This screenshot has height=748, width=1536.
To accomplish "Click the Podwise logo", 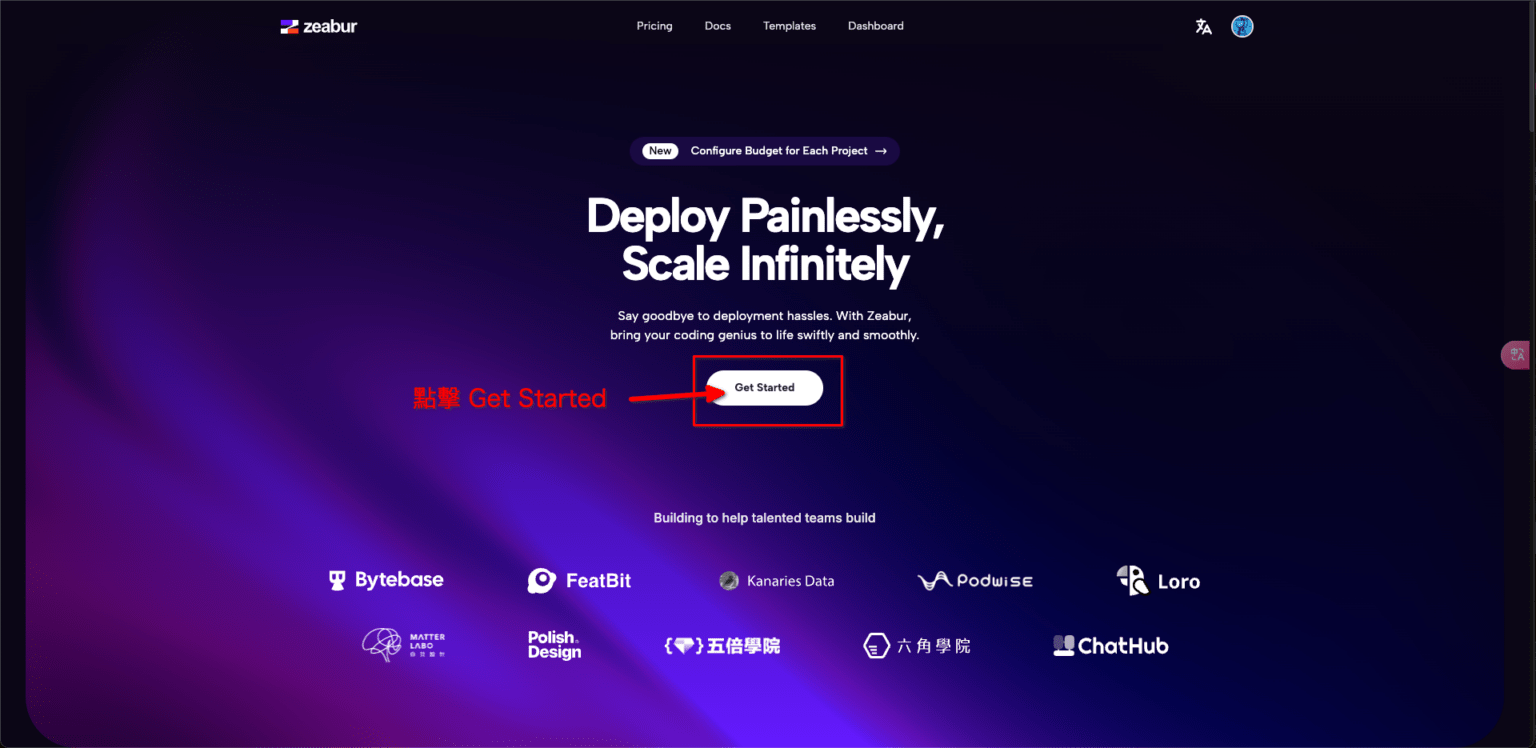I will click(975, 581).
